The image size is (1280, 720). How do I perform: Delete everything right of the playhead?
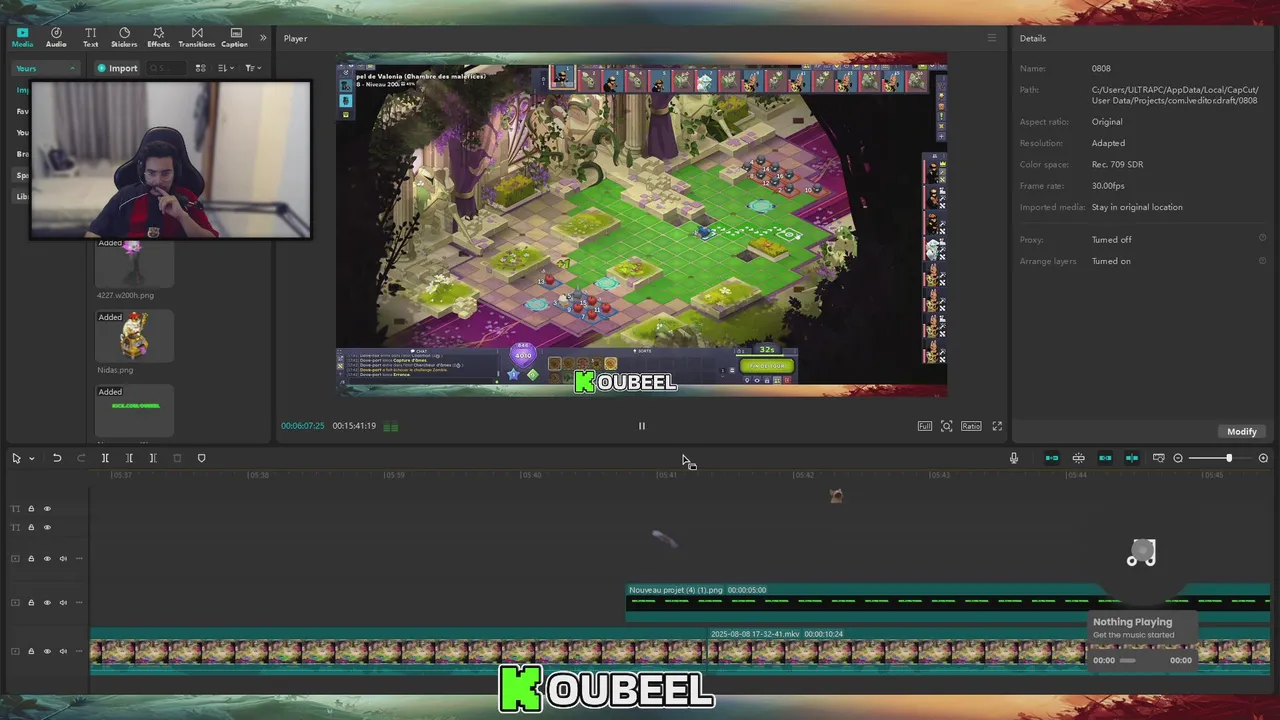[153, 458]
